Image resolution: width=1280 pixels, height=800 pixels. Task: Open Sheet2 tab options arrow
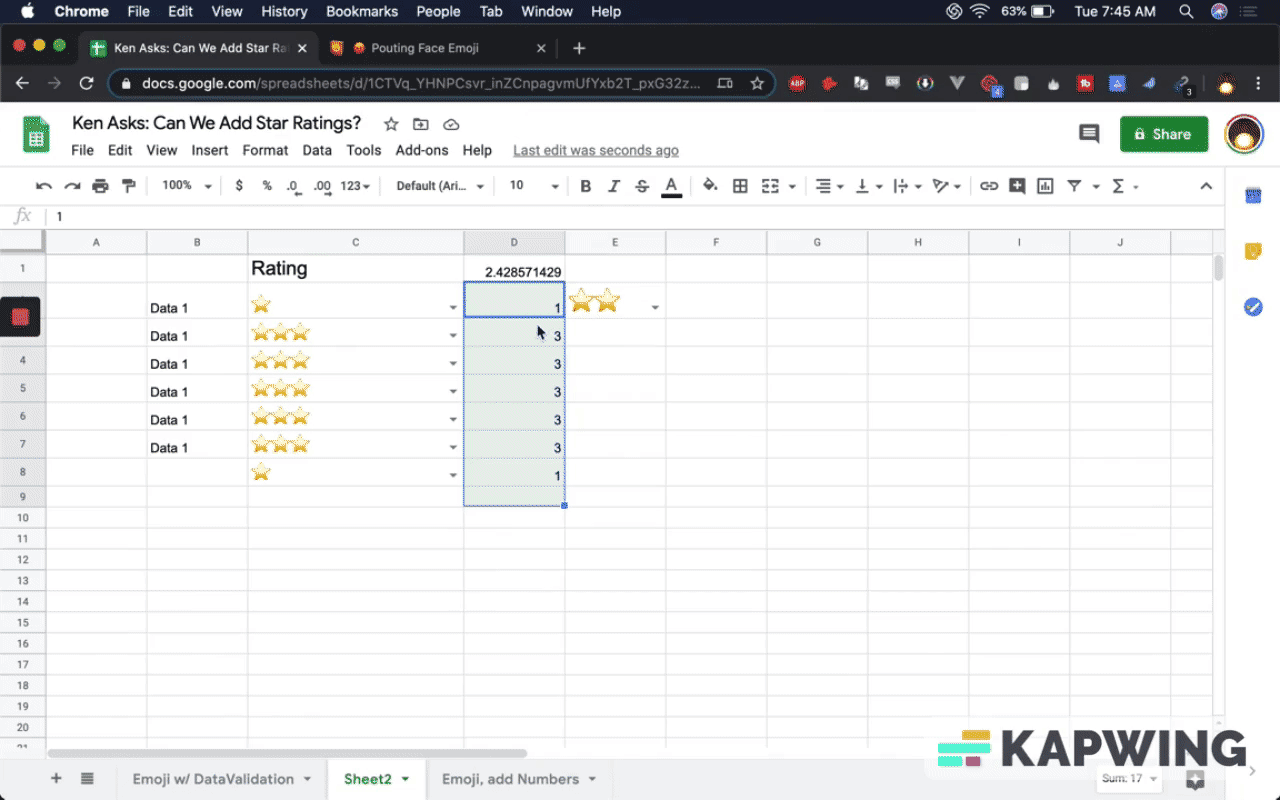click(406, 780)
